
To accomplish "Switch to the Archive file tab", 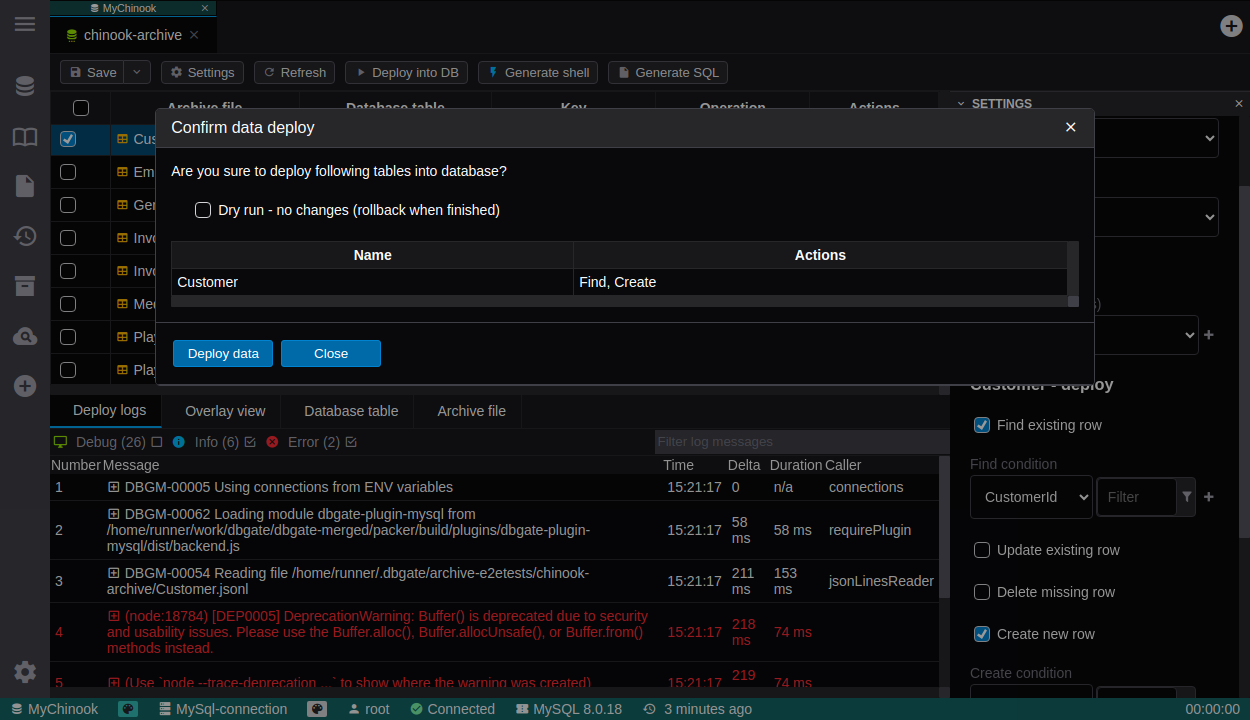I will (x=471, y=411).
